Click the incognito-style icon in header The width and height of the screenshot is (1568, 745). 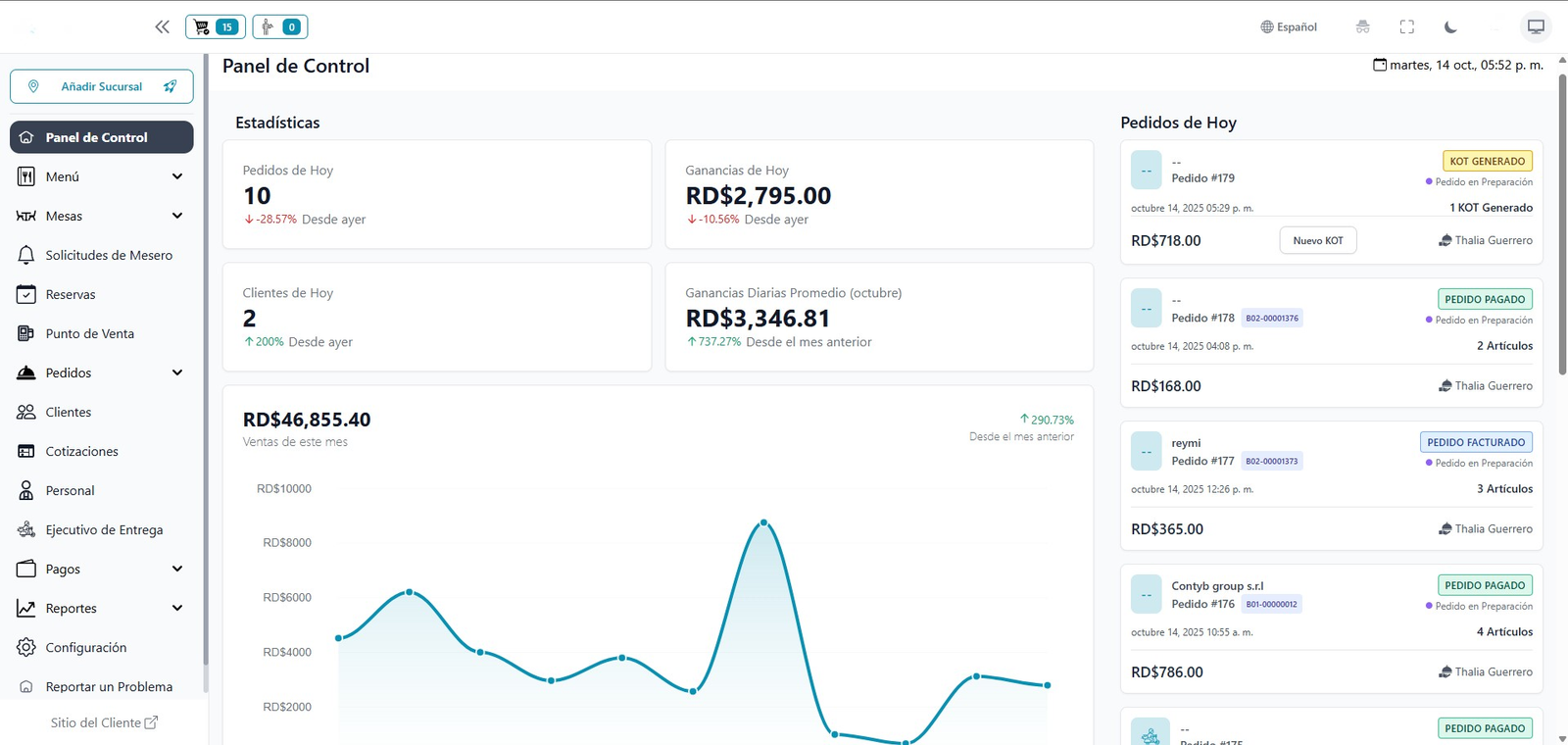pos(1362,27)
